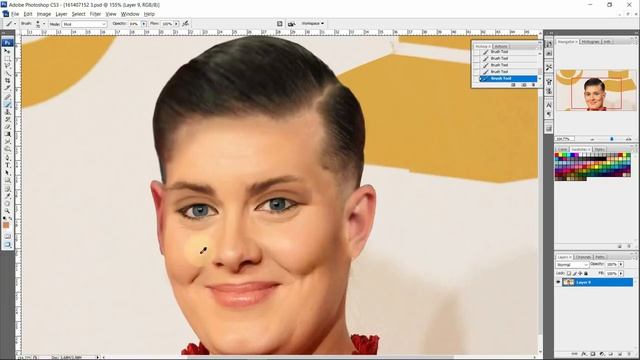Select the Zoom tool in toolbox
This screenshot has height=360, width=640.
(7, 211)
